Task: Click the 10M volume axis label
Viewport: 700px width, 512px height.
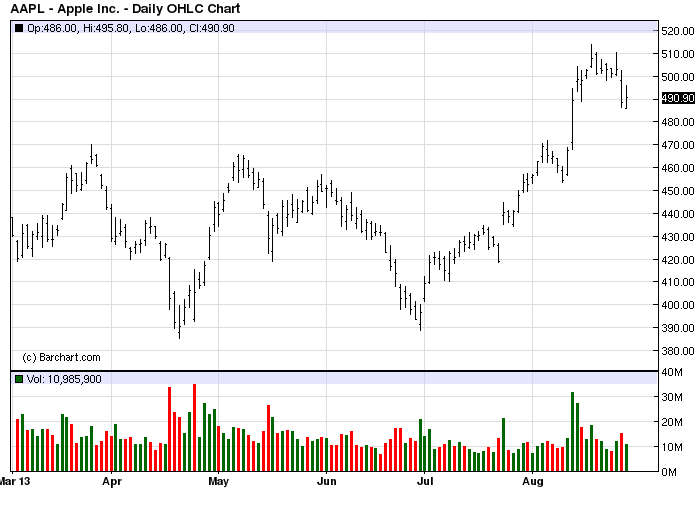Action: (672, 447)
